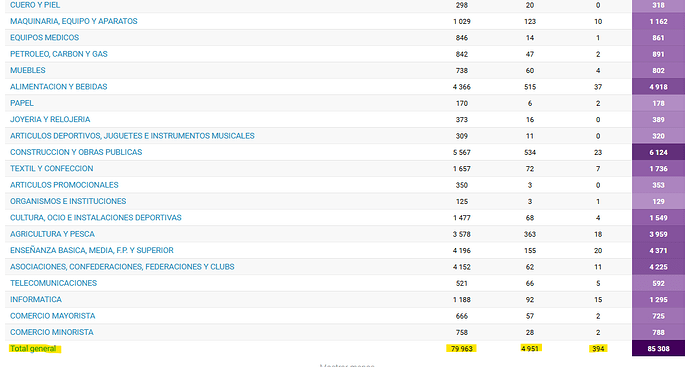This screenshot has height=367, width=690.
Task: Click value 363 in Agricultura row
Action: click(530, 234)
